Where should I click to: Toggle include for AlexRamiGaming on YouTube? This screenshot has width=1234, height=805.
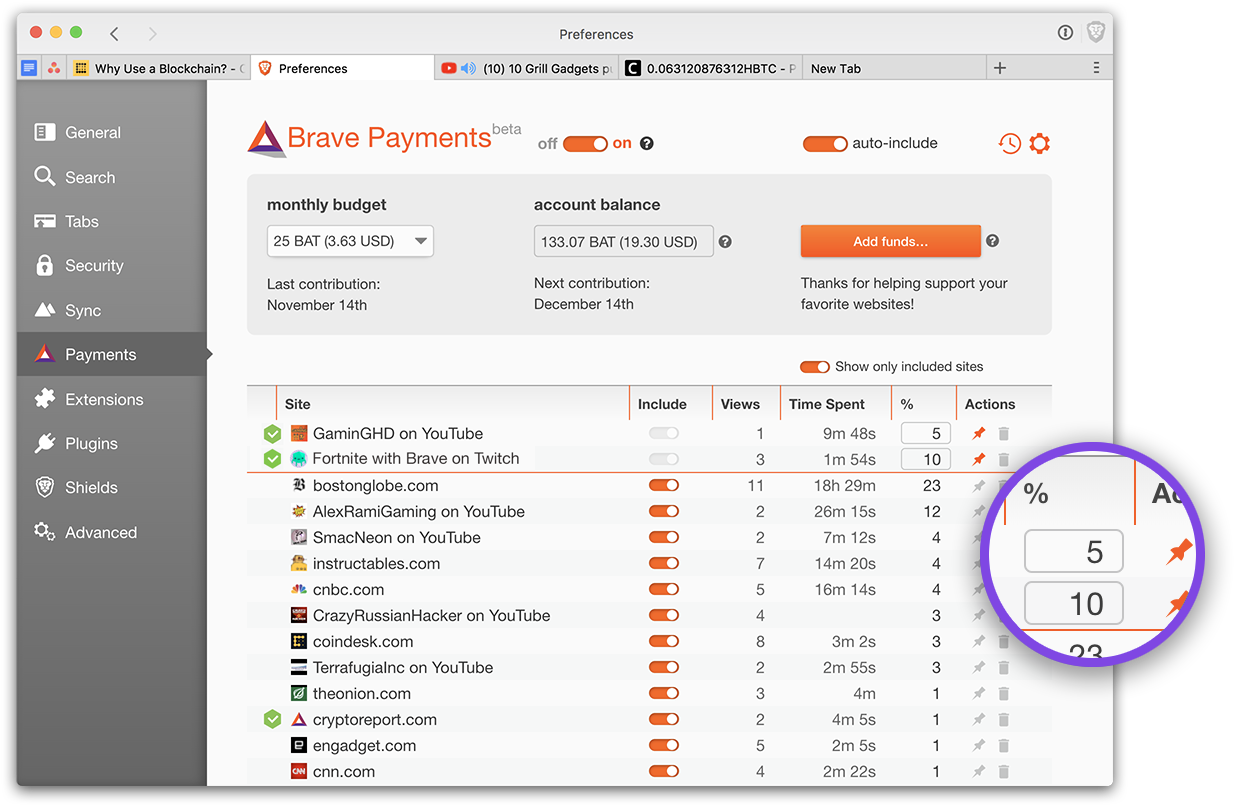pyautogui.click(x=664, y=511)
